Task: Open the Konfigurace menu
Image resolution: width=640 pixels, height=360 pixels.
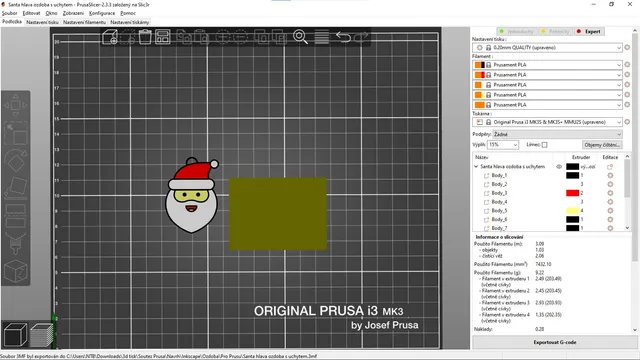Action: [x=102, y=13]
